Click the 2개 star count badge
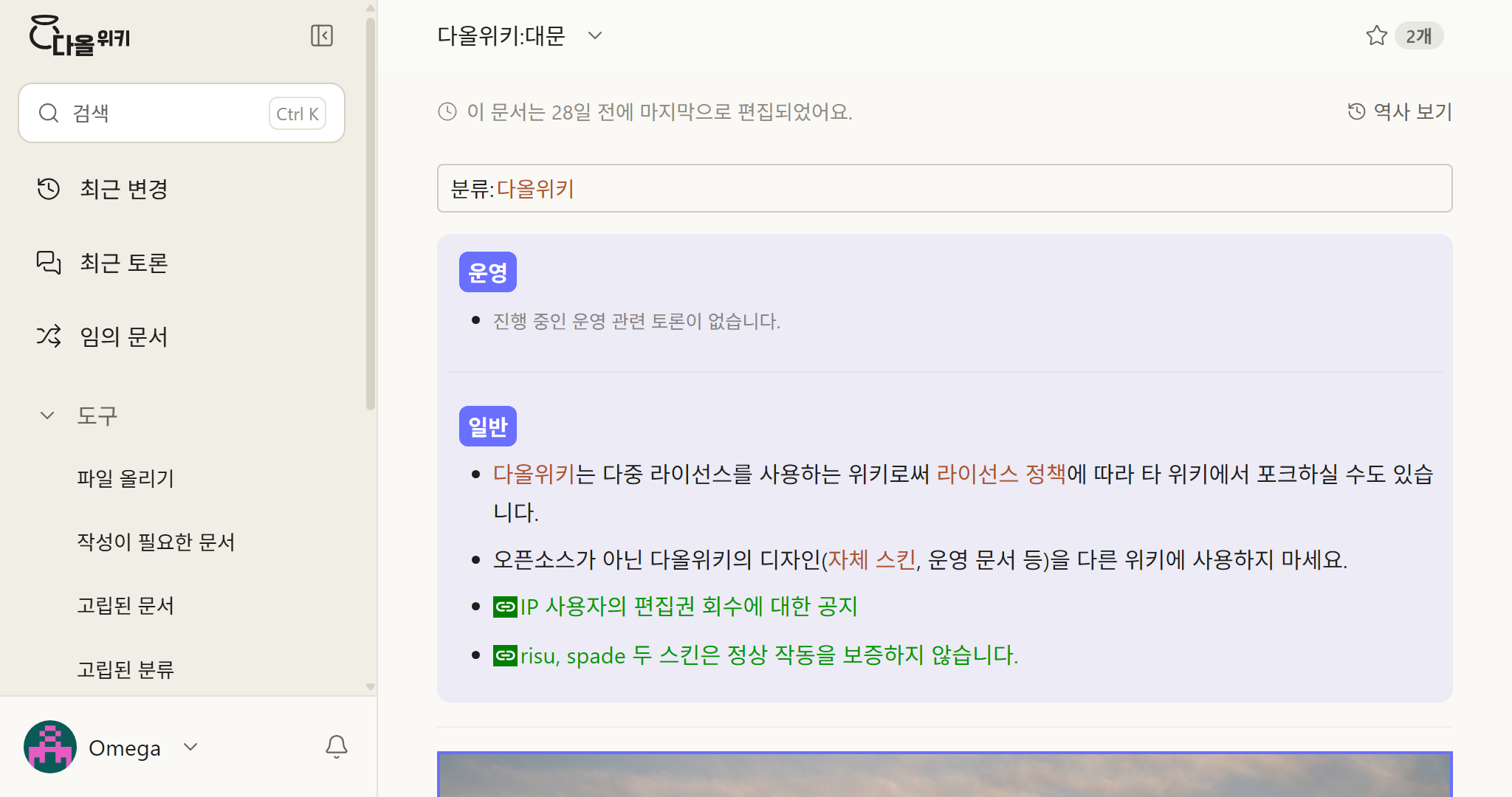This screenshot has height=797, width=1512. click(x=1419, y=35)
